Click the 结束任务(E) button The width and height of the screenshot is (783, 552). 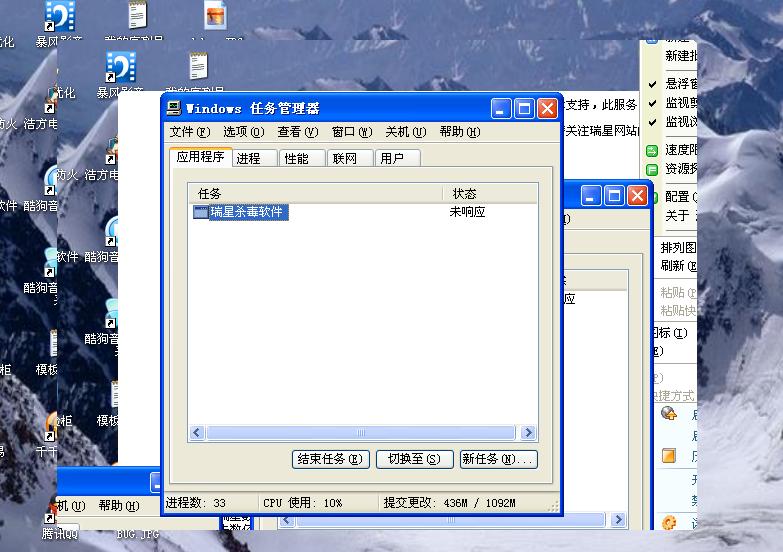[331, 459]
